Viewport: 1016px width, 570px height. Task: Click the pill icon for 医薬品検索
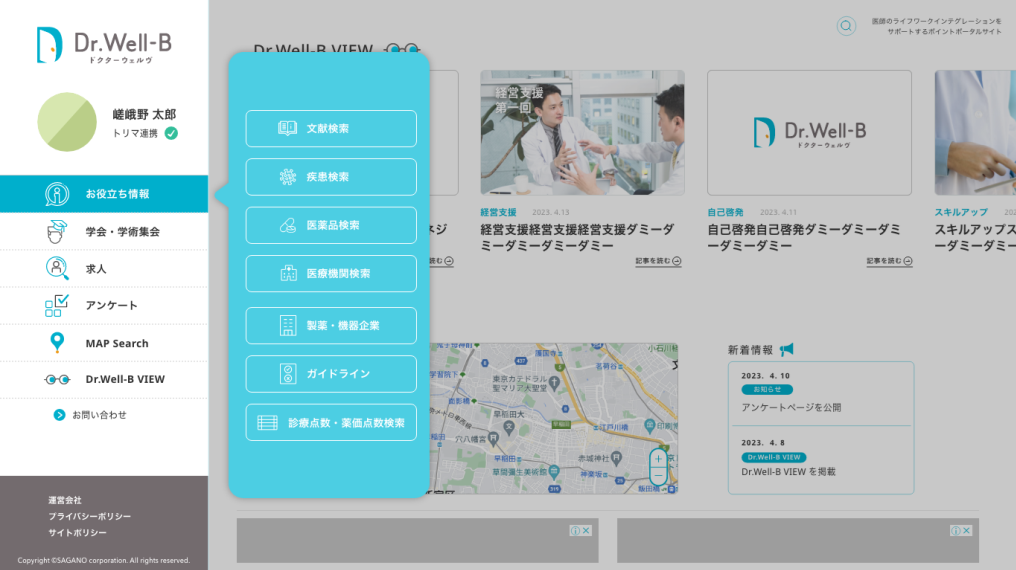(x=288, y=225)
